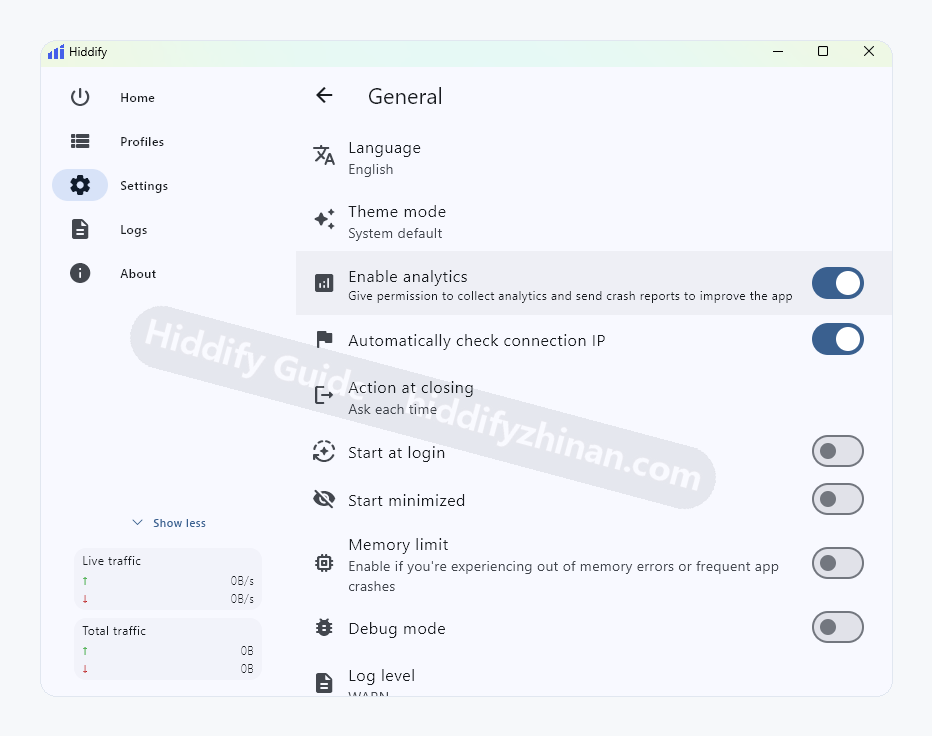Click the green upload arrow in Live traffic
932x736 pixels.
pos(85,581)
